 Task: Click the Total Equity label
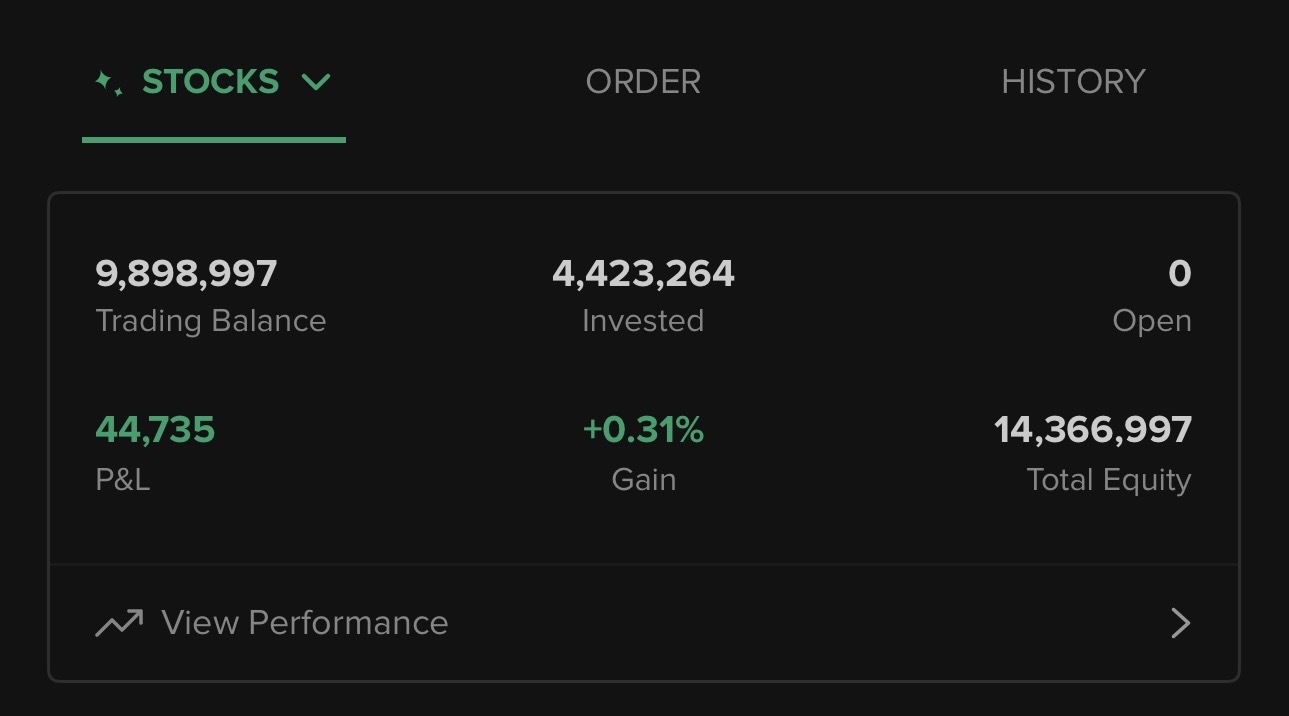pos(1109,480)
